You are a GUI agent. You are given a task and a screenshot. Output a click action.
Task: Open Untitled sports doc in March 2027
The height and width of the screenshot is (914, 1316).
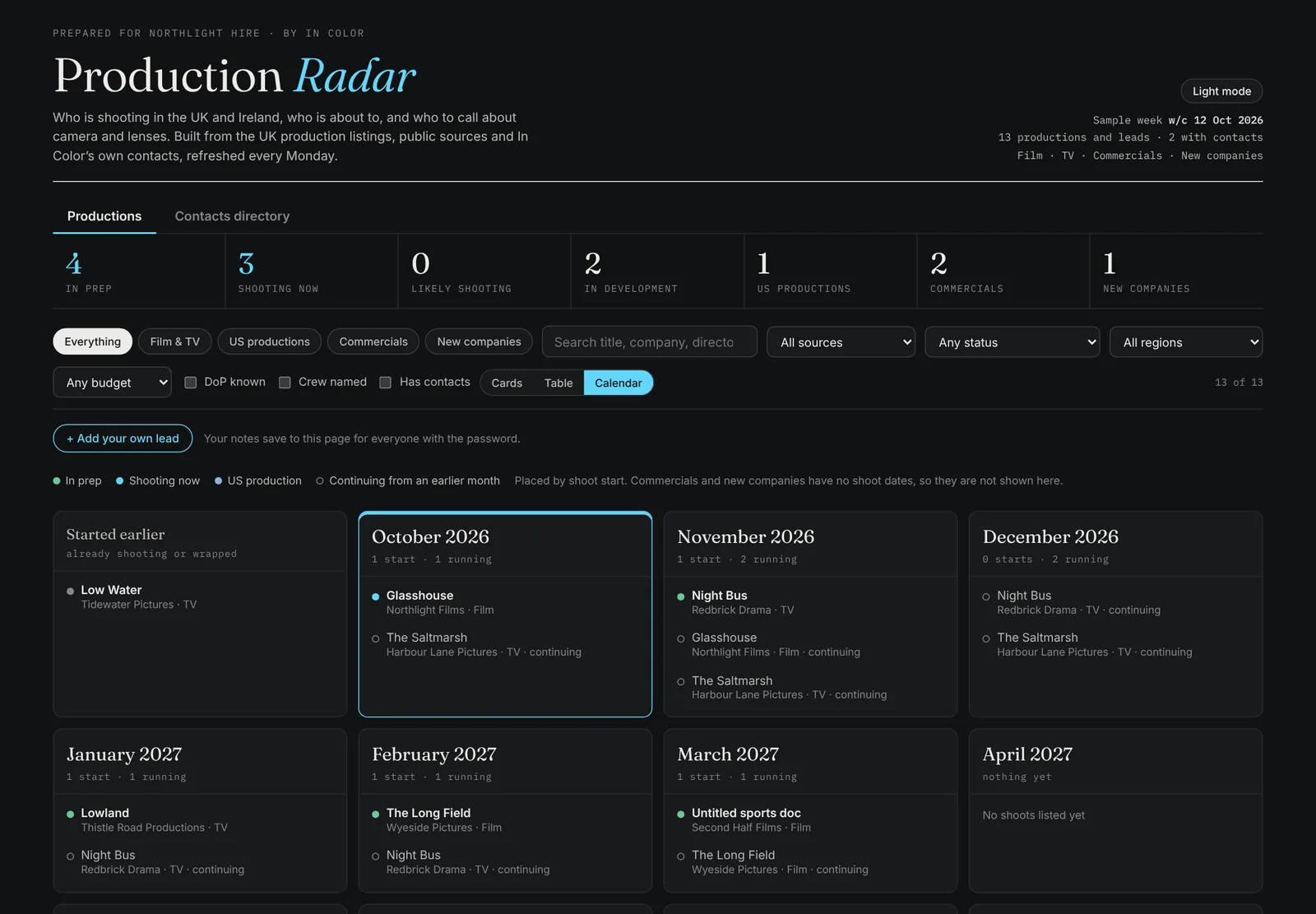[810, 819]
